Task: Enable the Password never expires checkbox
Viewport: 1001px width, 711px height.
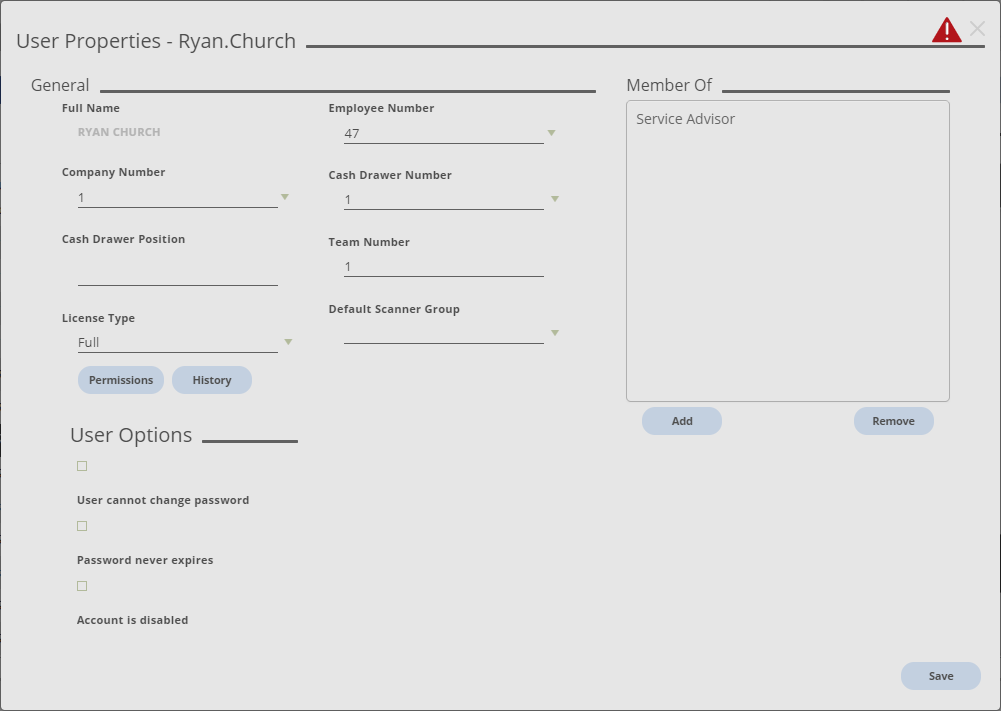Action: (x=82, y=526)
